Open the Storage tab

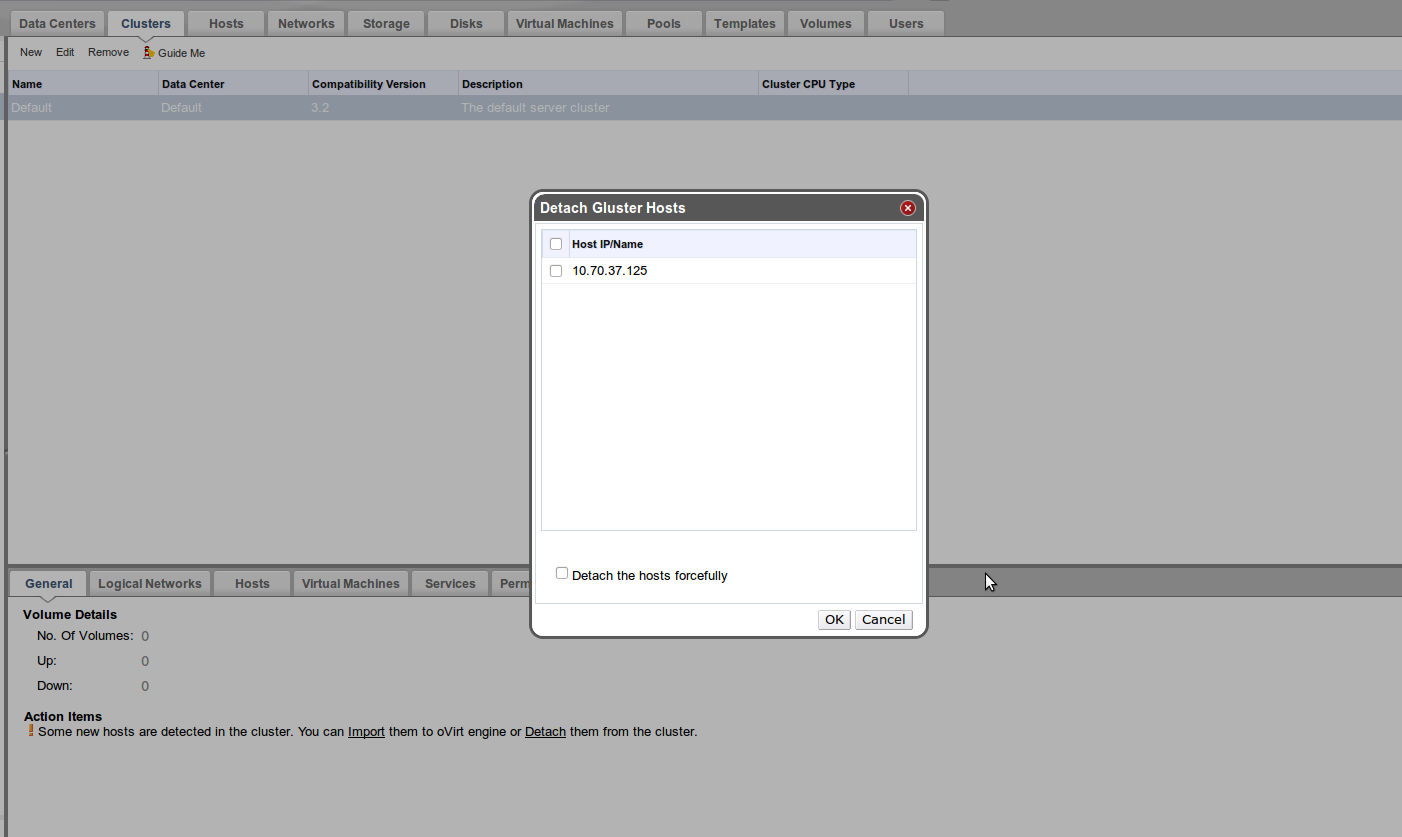click(386, 23)
